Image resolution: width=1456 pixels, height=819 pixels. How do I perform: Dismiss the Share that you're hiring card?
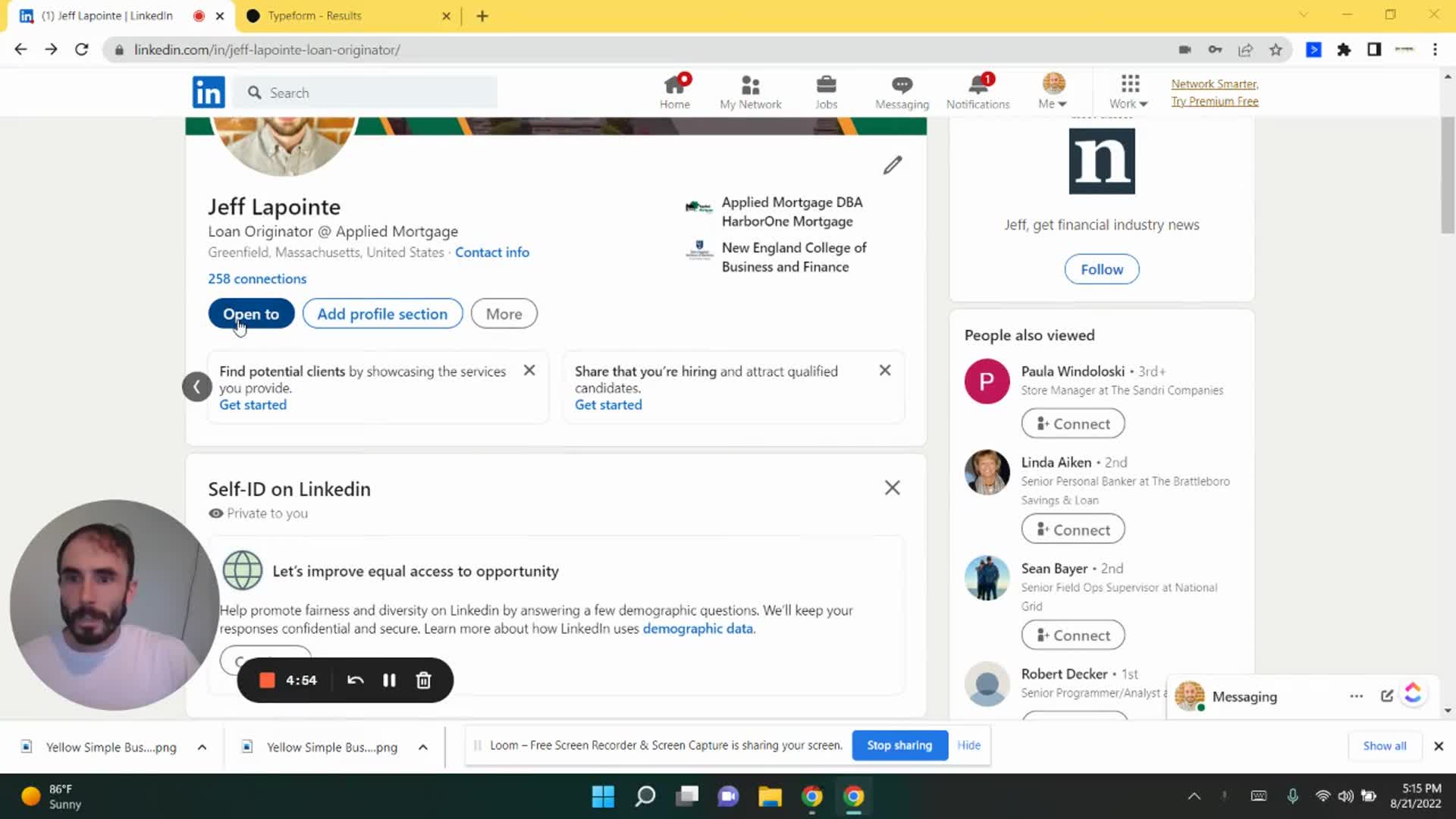(885, 370)
